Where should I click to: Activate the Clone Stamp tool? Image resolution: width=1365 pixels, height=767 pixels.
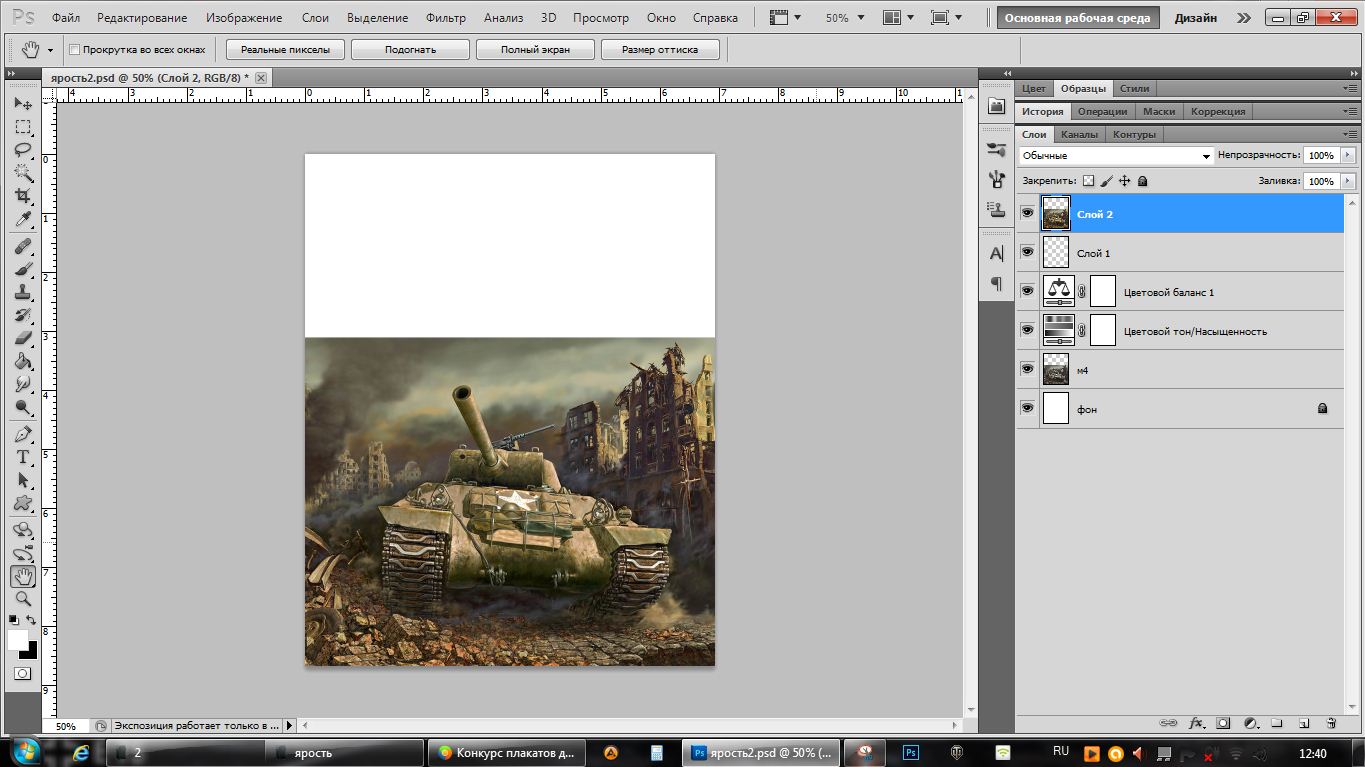pyautogui.click(x=23, y=292)
